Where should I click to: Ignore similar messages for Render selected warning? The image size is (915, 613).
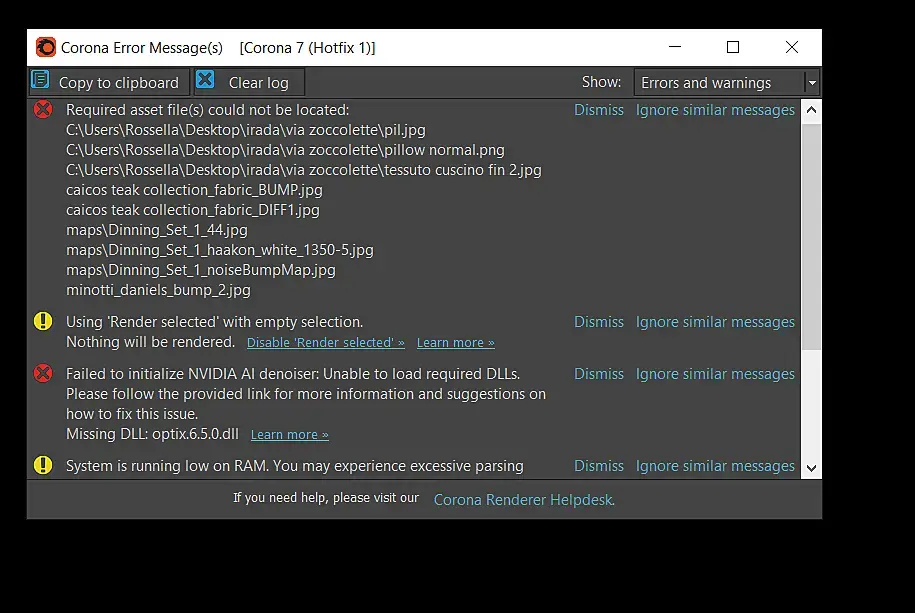[x=715, y=322]
